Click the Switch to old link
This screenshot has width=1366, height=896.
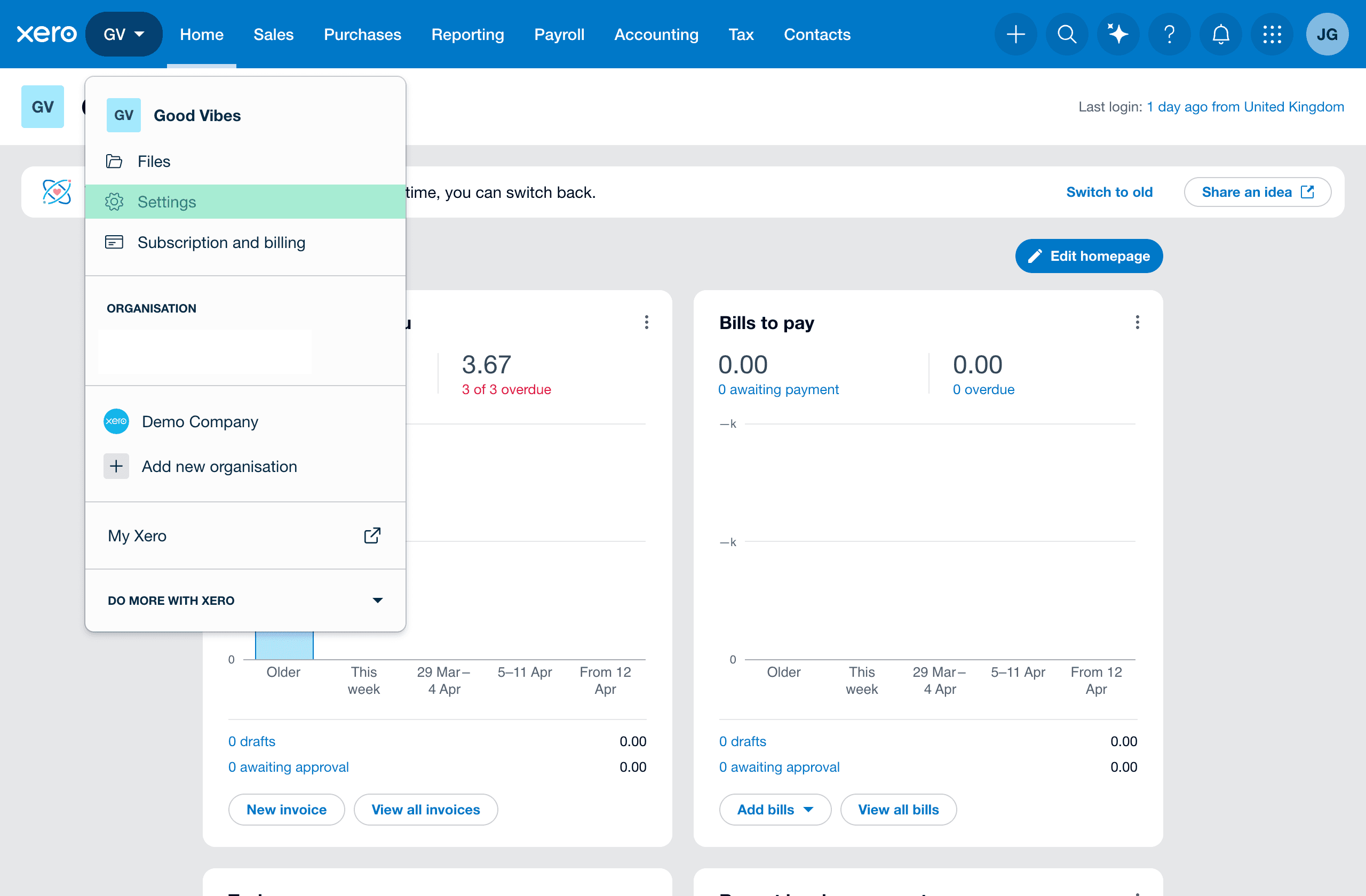pyautogui.click(x=1109, y=192)
